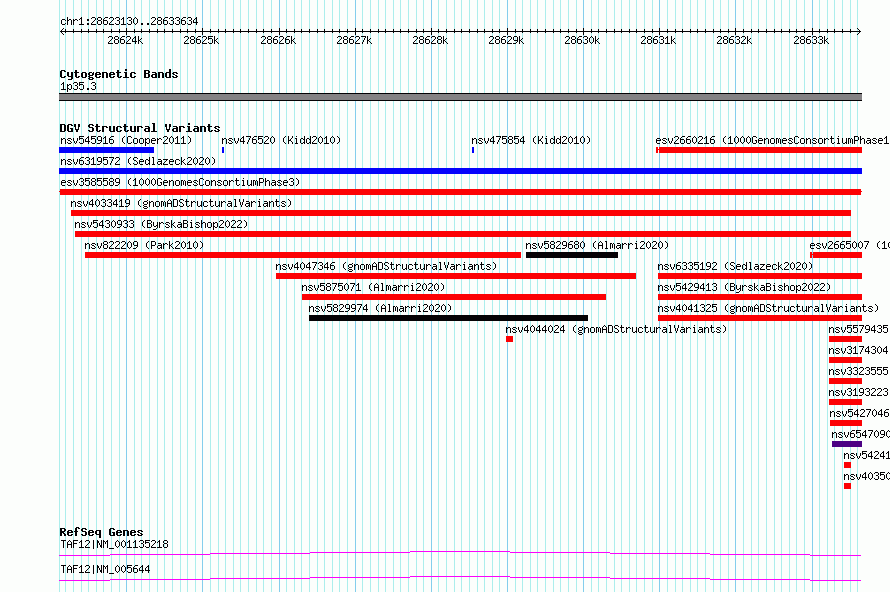Screen dimensions: 890x592
Task: Open the nsv4044024 gnomADStructuralVariants label
Action: 616,329
